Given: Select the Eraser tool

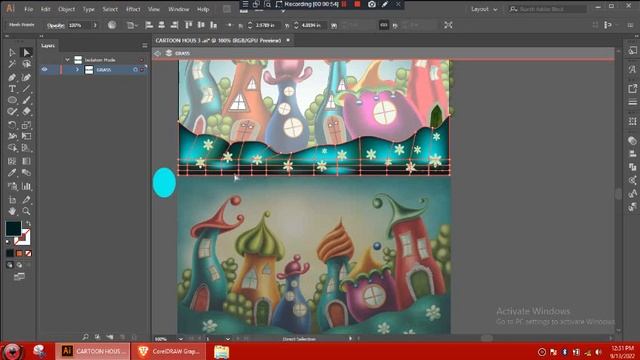Looking at the screenshot, I should pyautogui.click(x=27, y=111).
